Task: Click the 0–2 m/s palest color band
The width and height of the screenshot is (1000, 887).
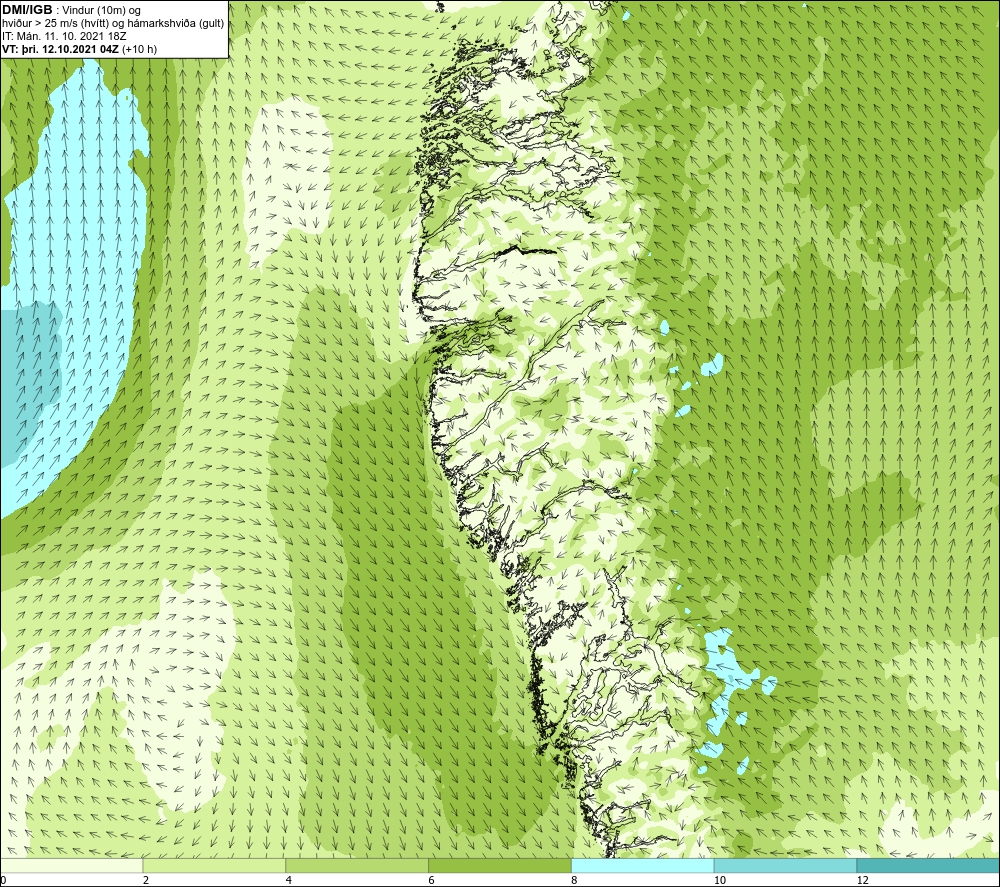Action: click(71, 865)
